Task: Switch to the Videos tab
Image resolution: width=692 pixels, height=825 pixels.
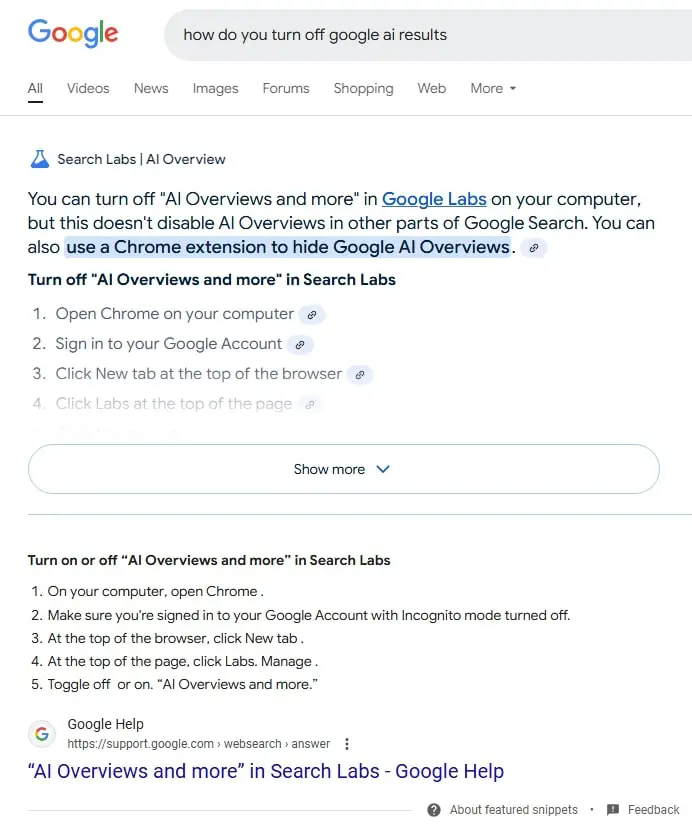Action: pyautogui.click(x=88, y=88)
